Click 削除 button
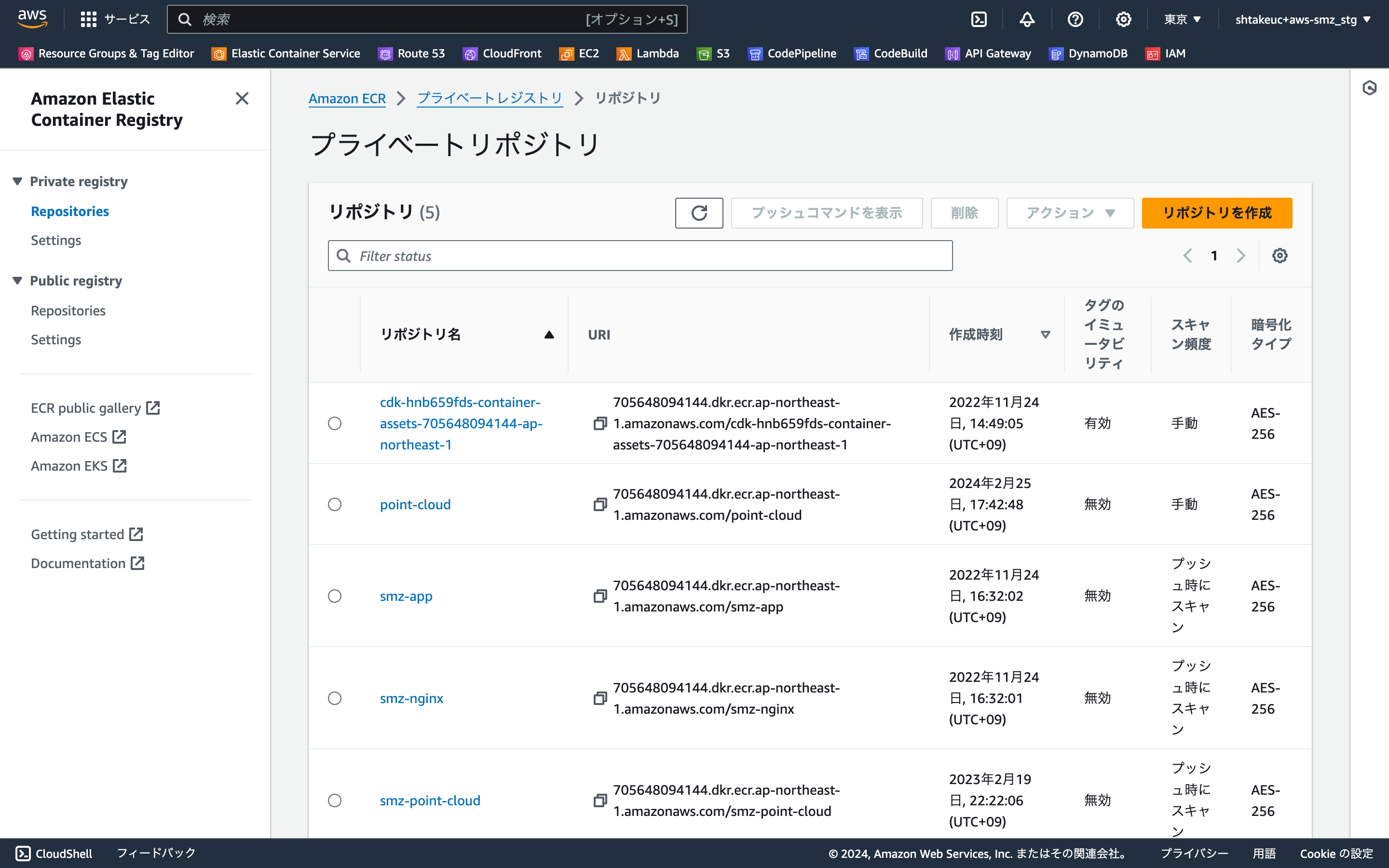Screen dimensions: 1389x868 pos(964,213)
